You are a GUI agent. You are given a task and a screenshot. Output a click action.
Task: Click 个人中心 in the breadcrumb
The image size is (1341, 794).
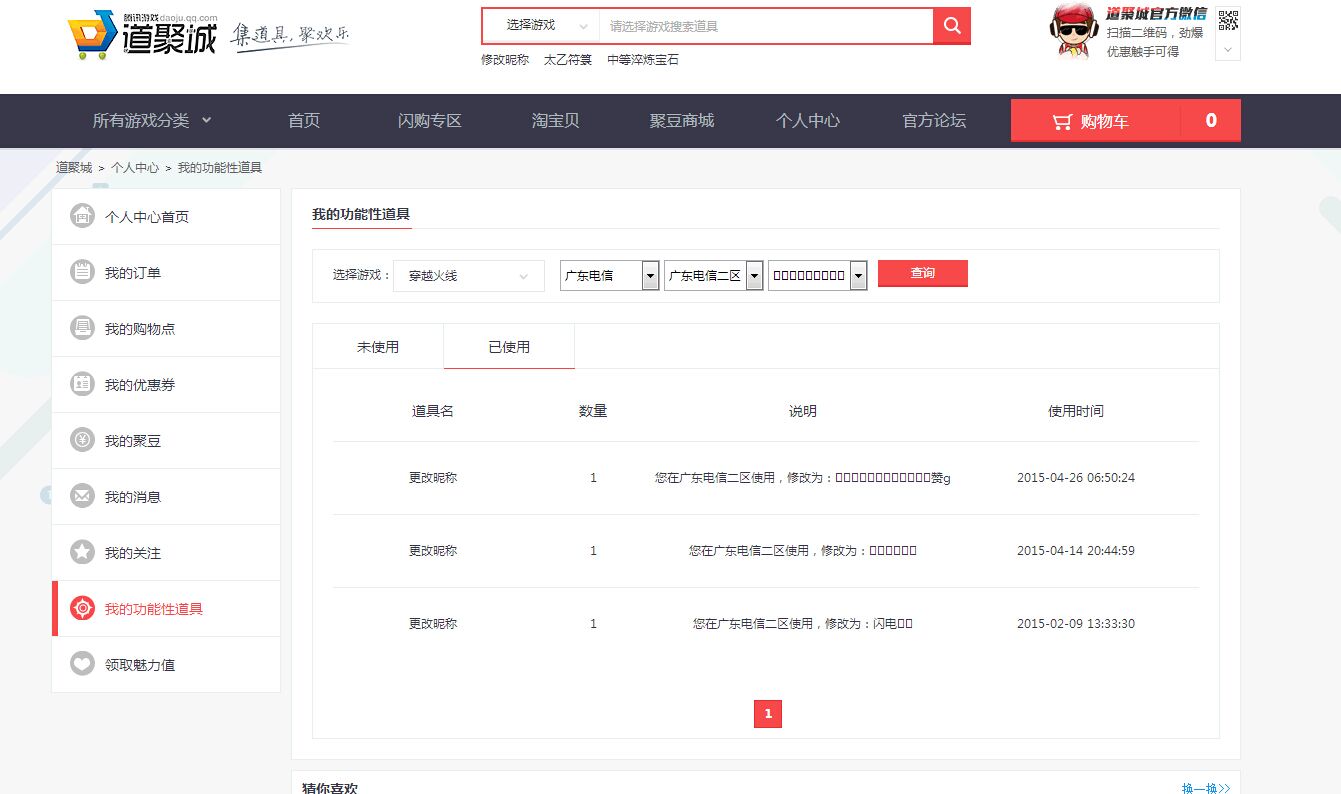pyautogui.click(x=135, y=168)
